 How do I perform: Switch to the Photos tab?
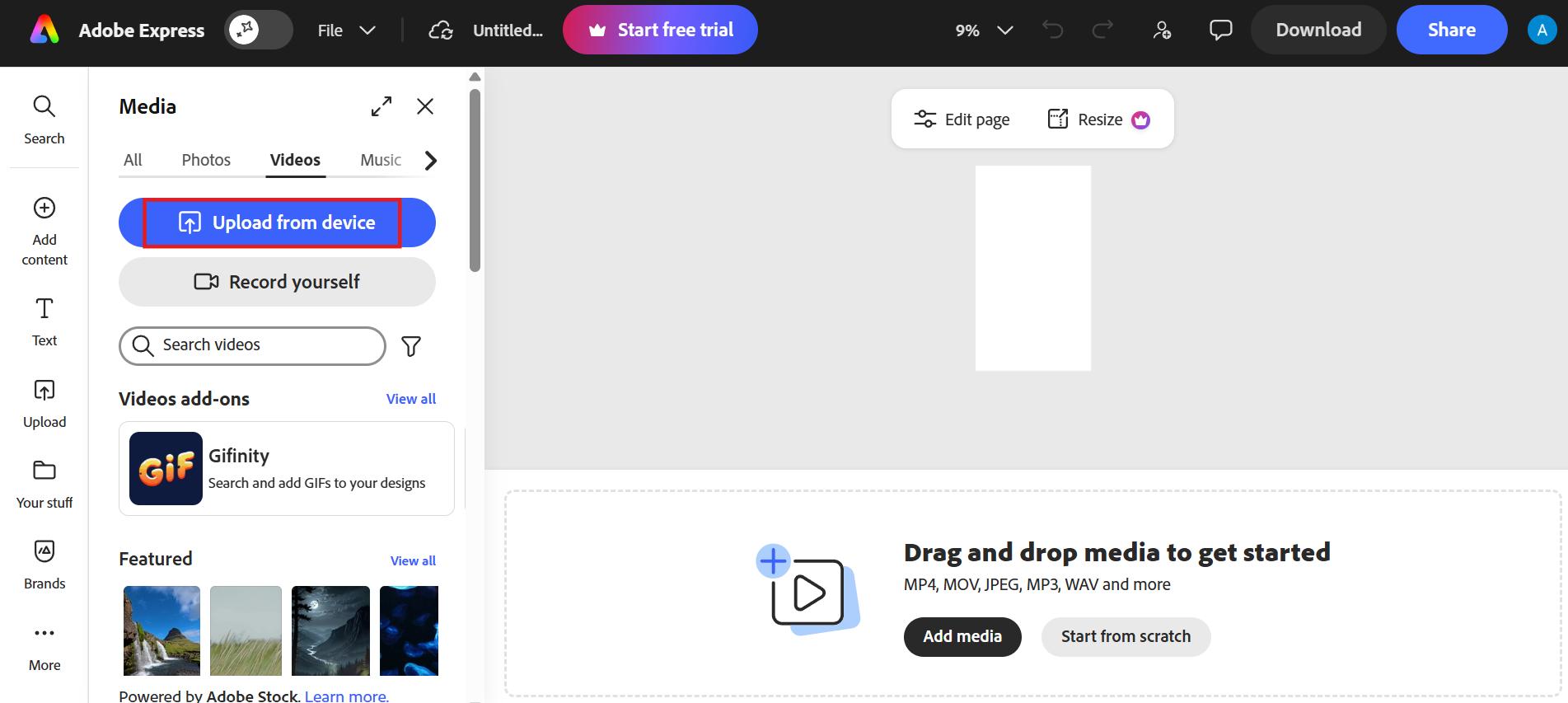pyautogui.click(x=206, y=160)
